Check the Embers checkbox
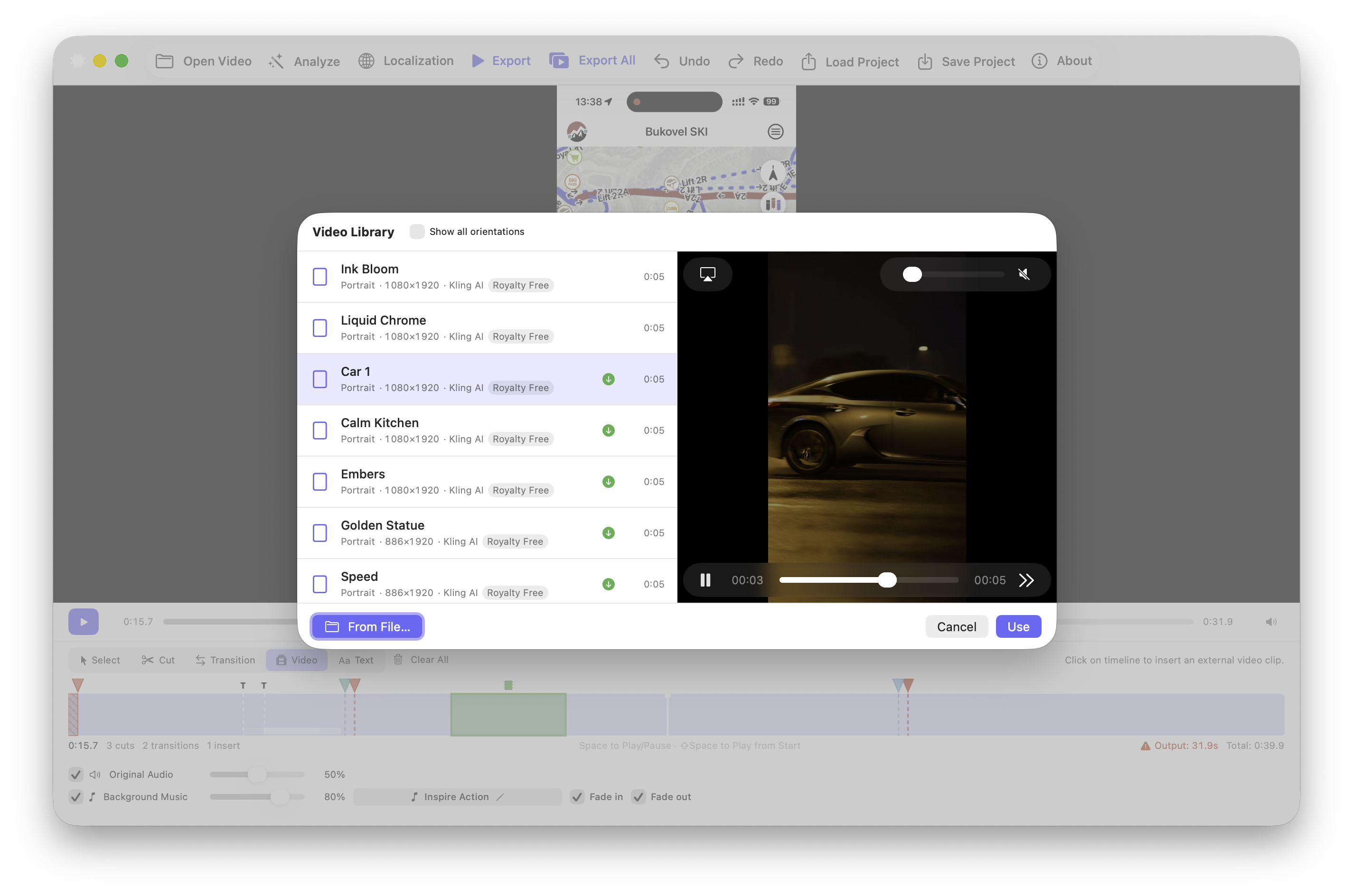Image resolution: width=1353 pixels, height=896 pixels. 320,482
